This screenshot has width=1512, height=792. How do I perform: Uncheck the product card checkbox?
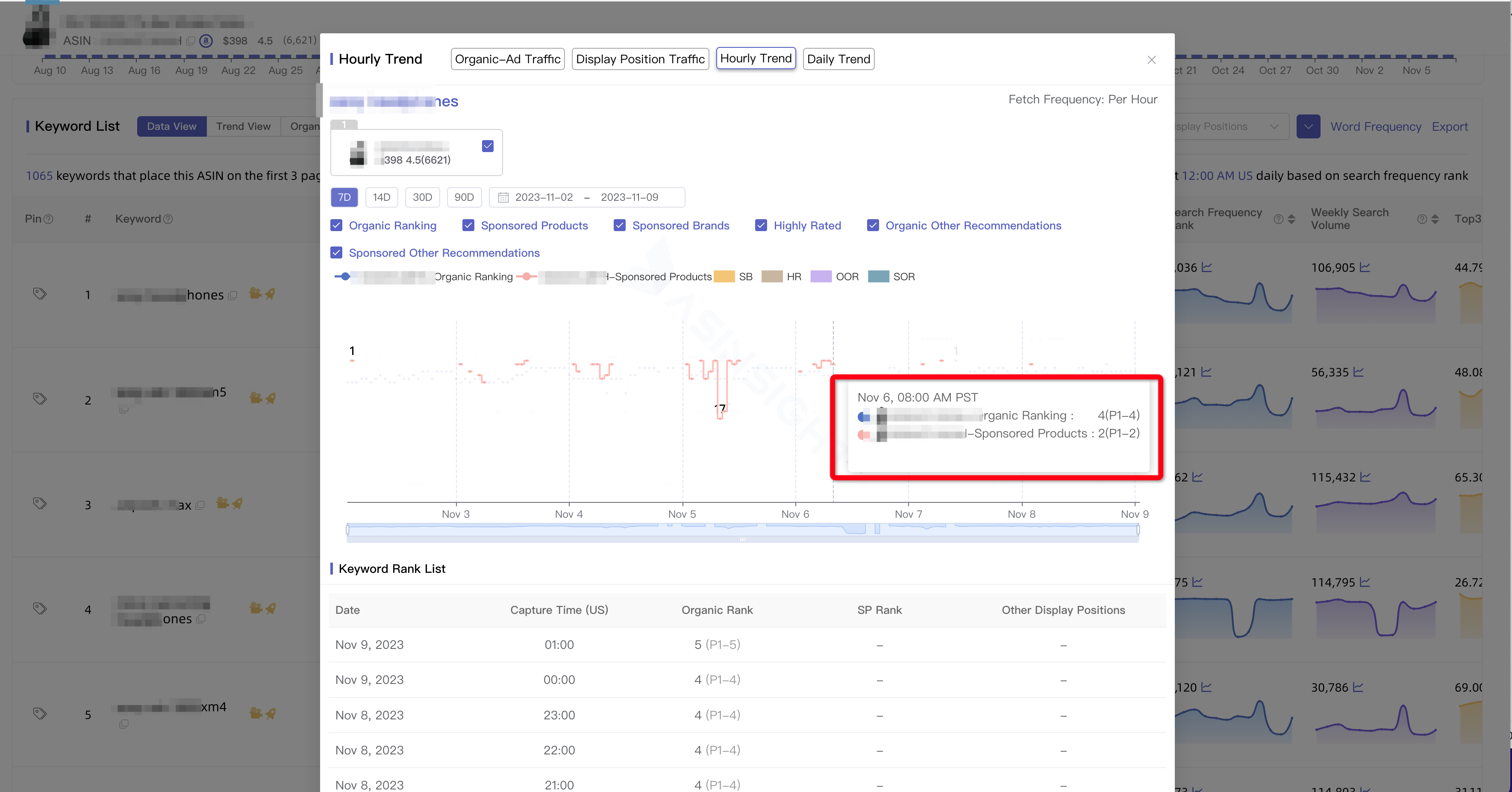click(x=488, y=146)
